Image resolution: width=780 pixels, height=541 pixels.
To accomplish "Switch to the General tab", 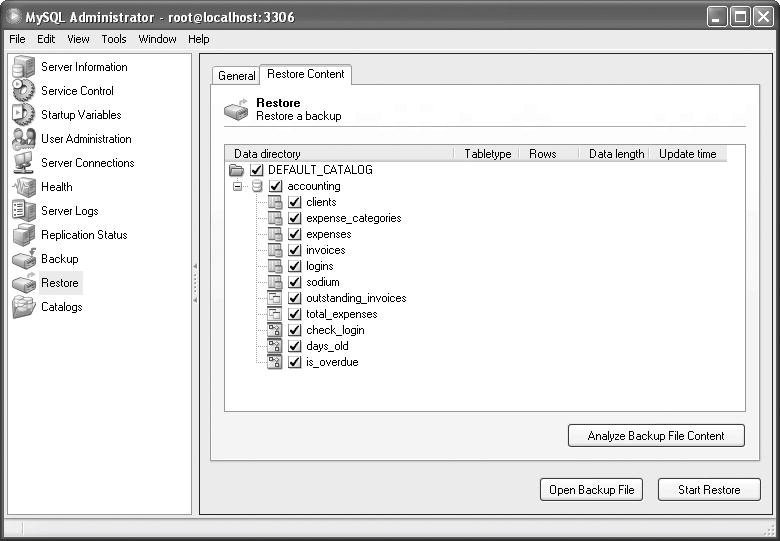I will coord(236,76).
